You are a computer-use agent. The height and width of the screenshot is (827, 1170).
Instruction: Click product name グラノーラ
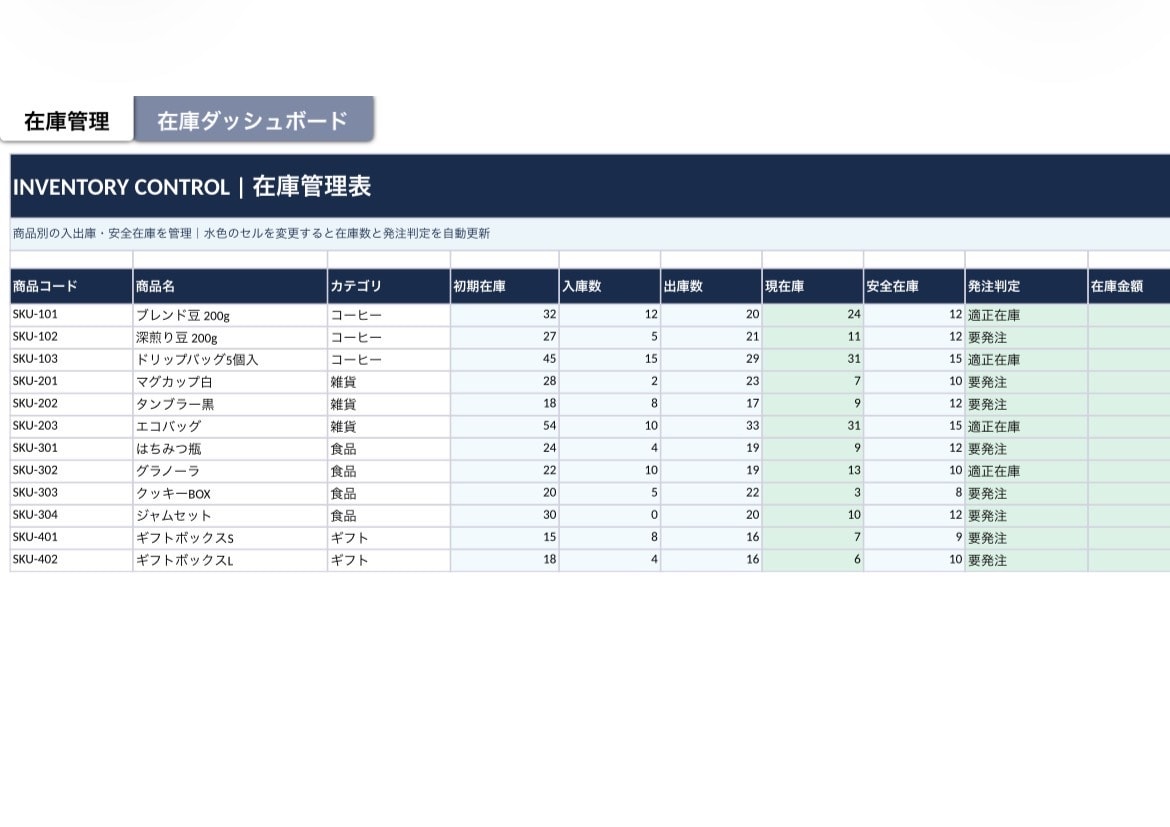point(230,472)
